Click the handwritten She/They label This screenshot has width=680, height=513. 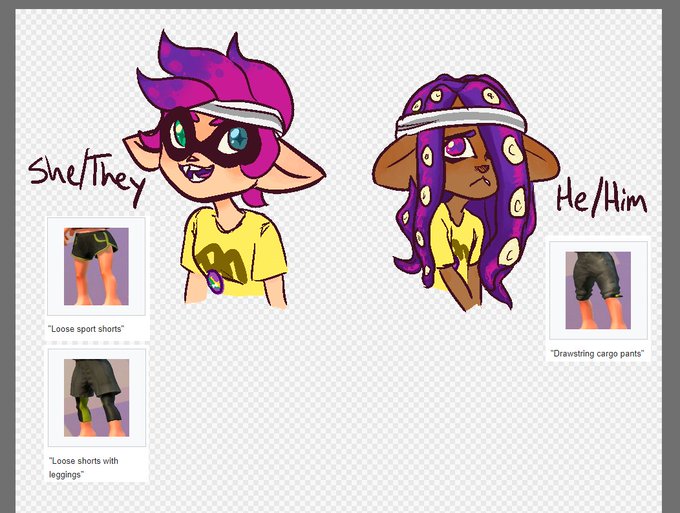(87, 177)
